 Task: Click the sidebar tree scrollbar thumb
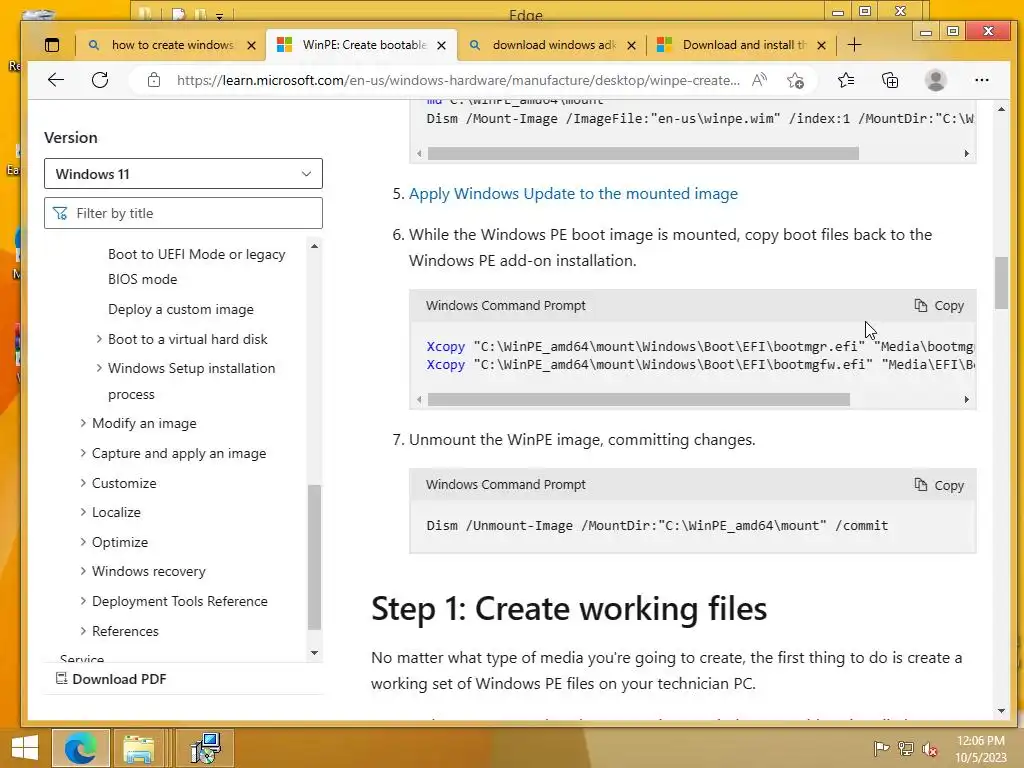pos(315,557)
